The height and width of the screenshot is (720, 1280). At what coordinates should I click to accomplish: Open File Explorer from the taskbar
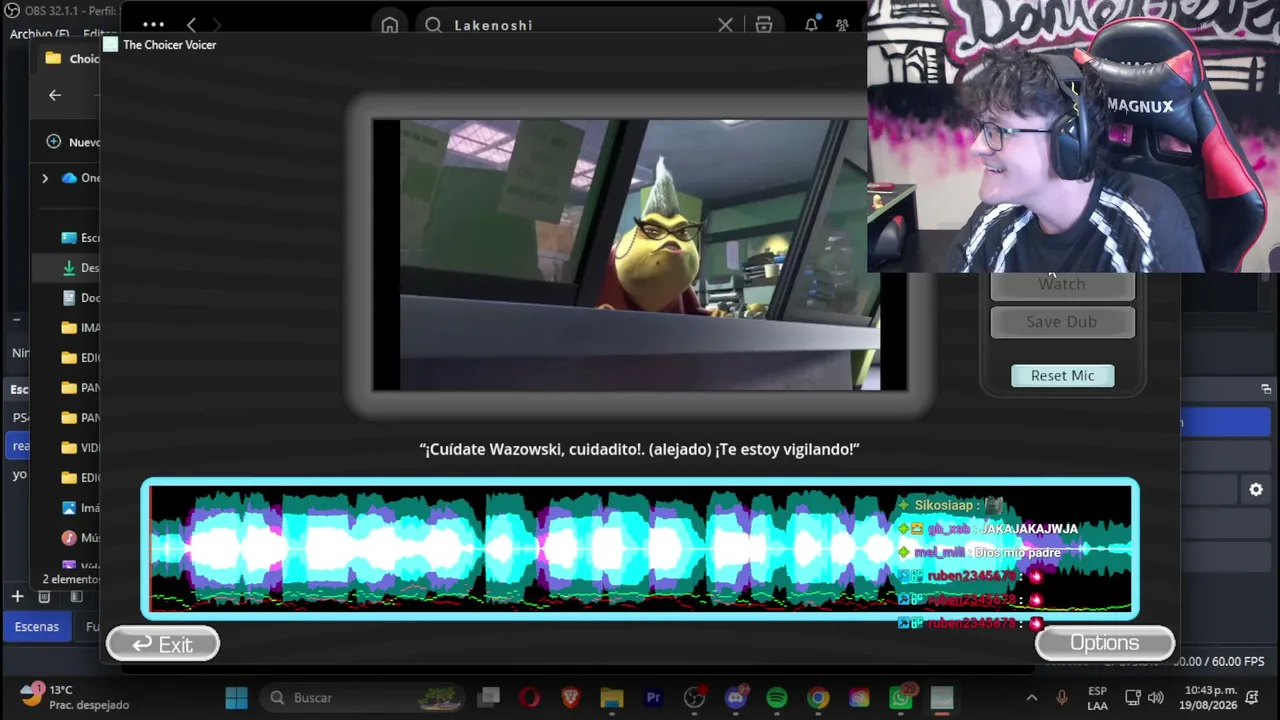click(x=612, y=698)
